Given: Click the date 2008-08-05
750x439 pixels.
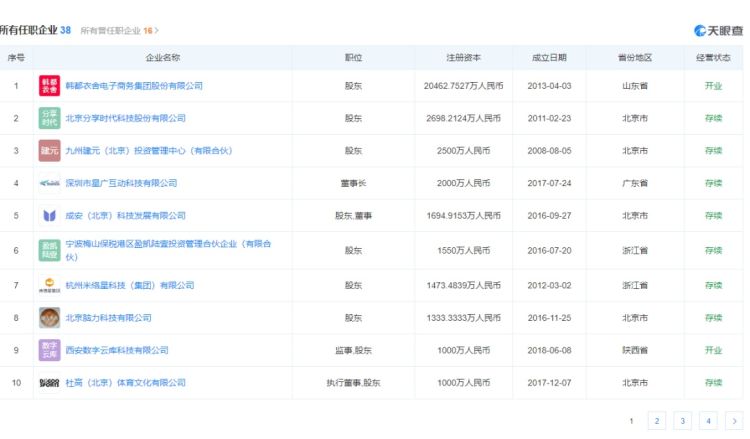Looking at the screenshot, I should 549,151.
